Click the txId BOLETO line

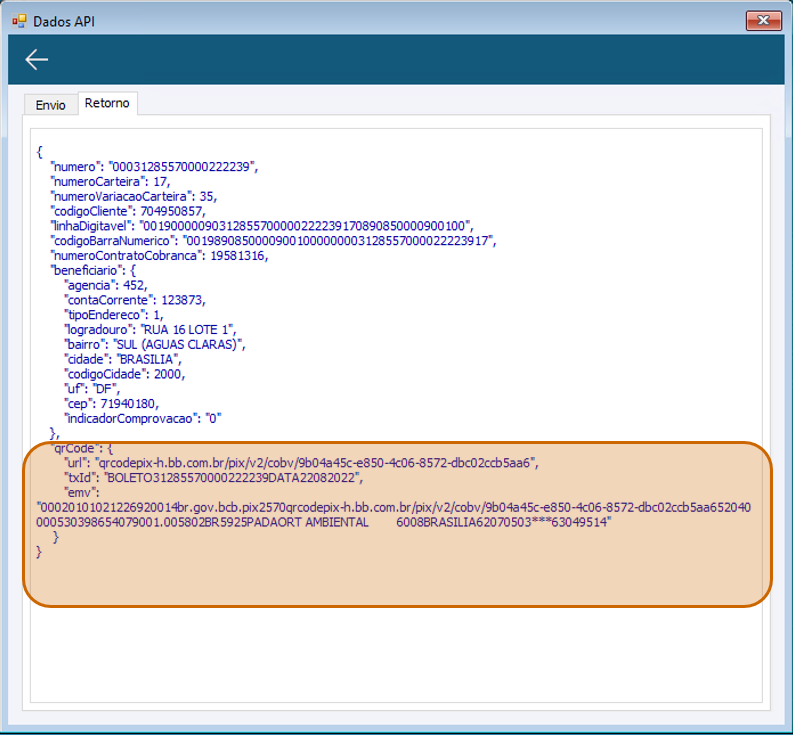pyautogui.click(x=213, y=478)
